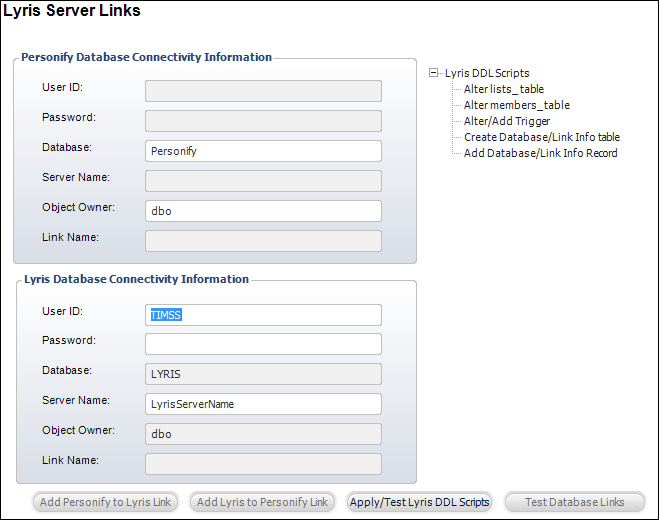Select Alter members_ table script

click(x=517, y=105)
